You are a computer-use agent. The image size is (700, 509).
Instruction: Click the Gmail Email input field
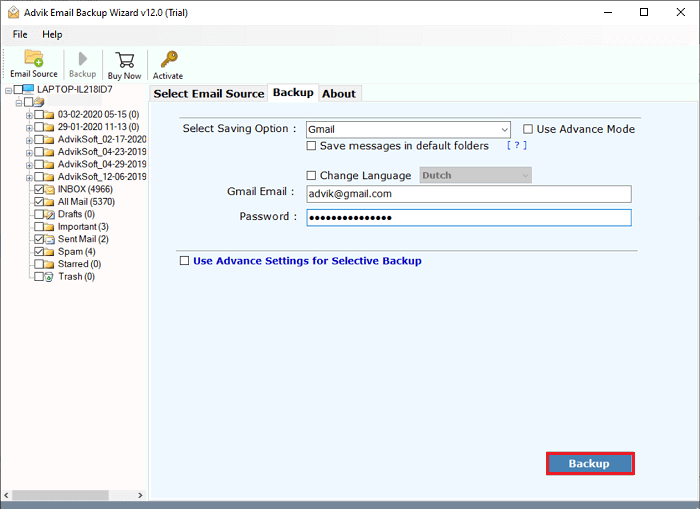[x=469, y=194]
